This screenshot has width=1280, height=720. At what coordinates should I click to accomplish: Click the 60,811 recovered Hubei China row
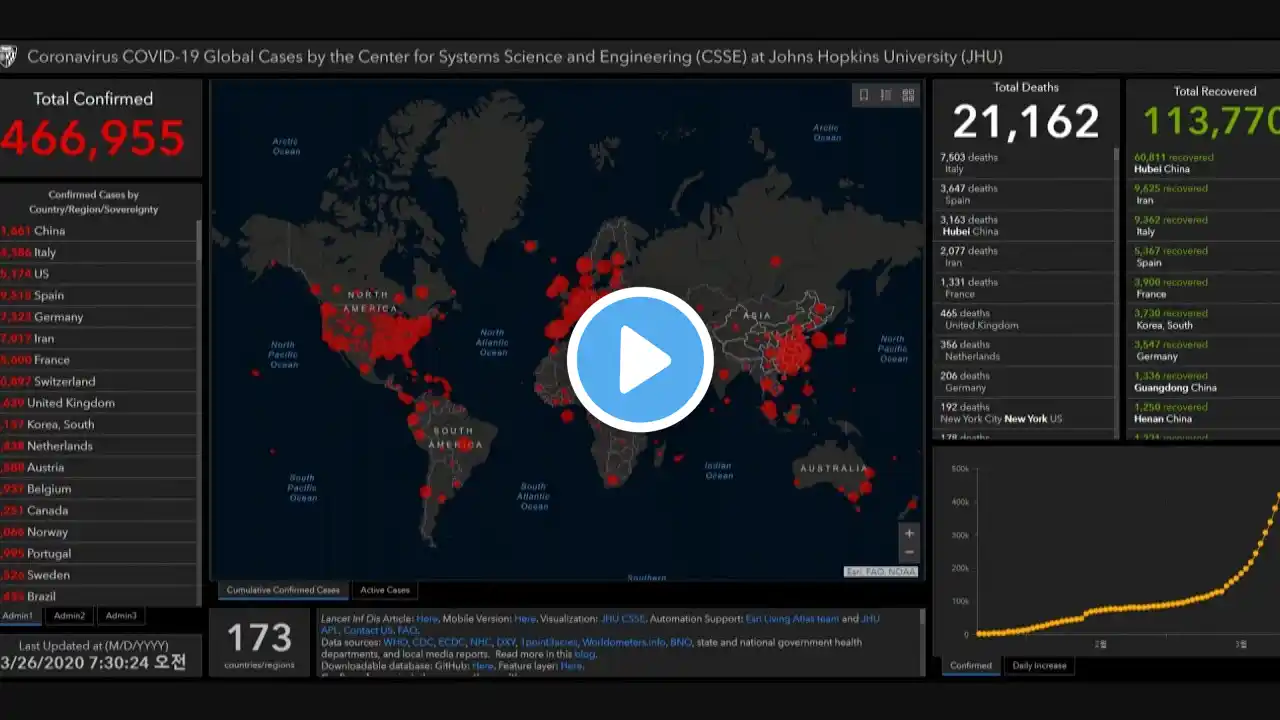(1204, 163)
